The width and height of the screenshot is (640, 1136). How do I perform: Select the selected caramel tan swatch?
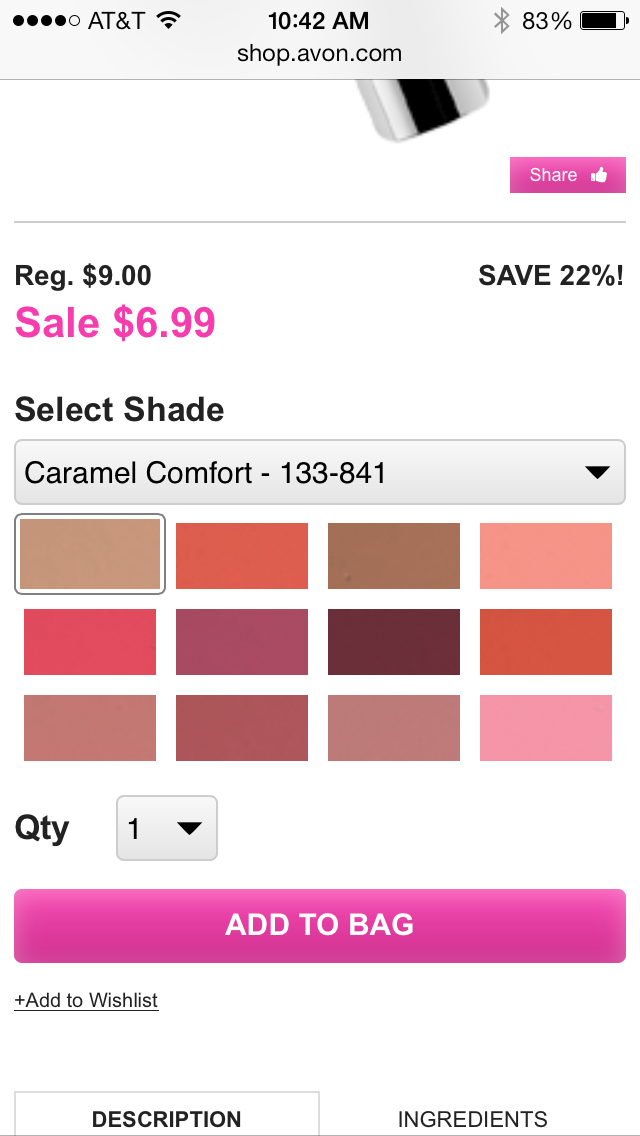click(x=90, y=555)
